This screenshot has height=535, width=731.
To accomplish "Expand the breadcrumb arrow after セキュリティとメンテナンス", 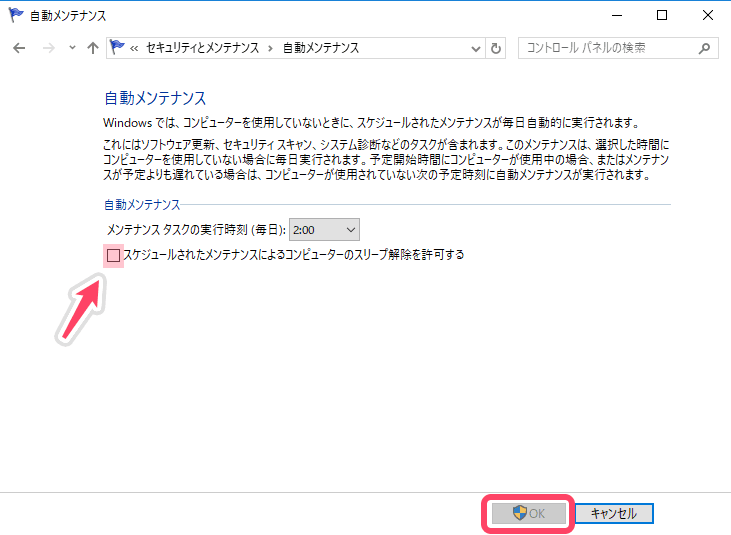I will 270,48.
